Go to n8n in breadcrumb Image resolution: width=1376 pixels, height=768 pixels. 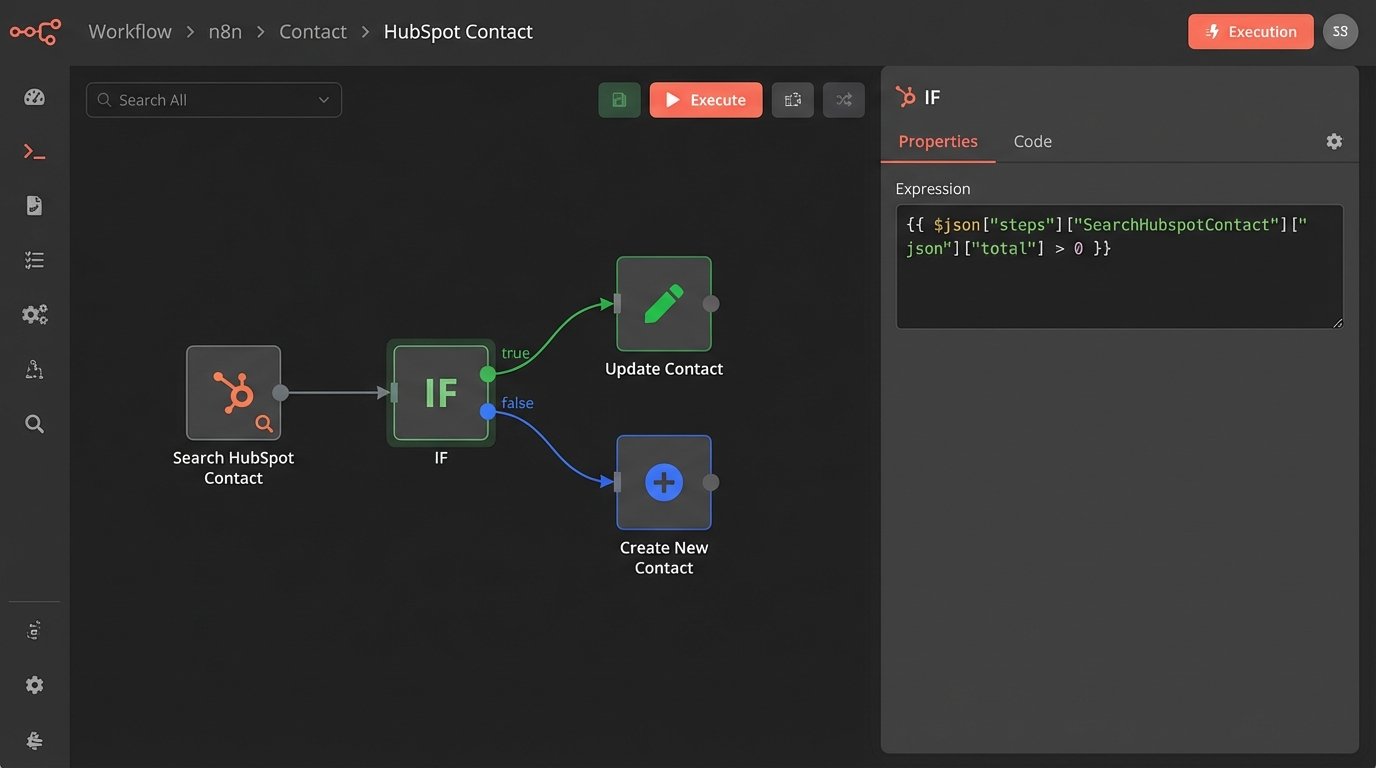(x=225, y=32)
